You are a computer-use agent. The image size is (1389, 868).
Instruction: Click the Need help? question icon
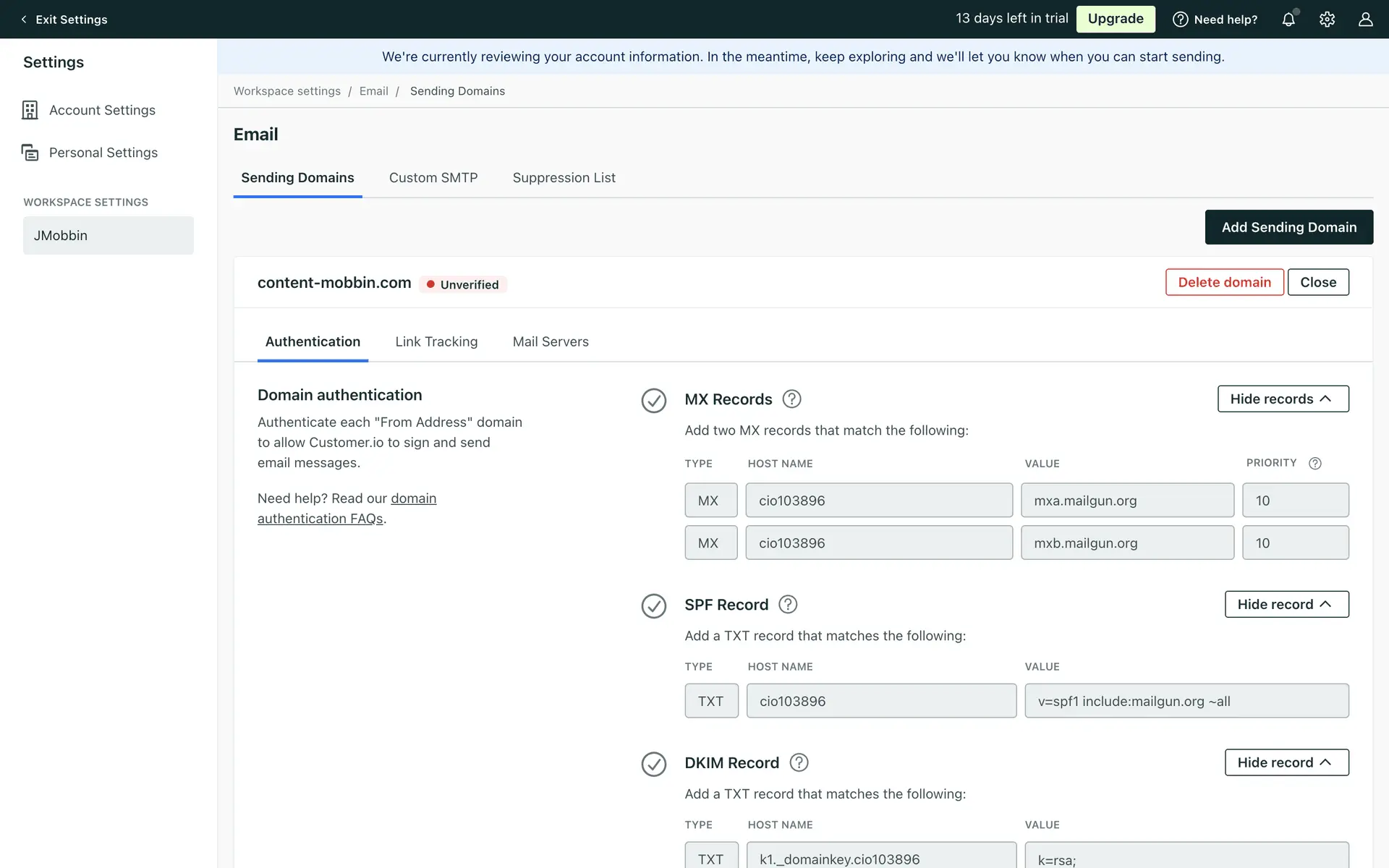(1180, 20)
